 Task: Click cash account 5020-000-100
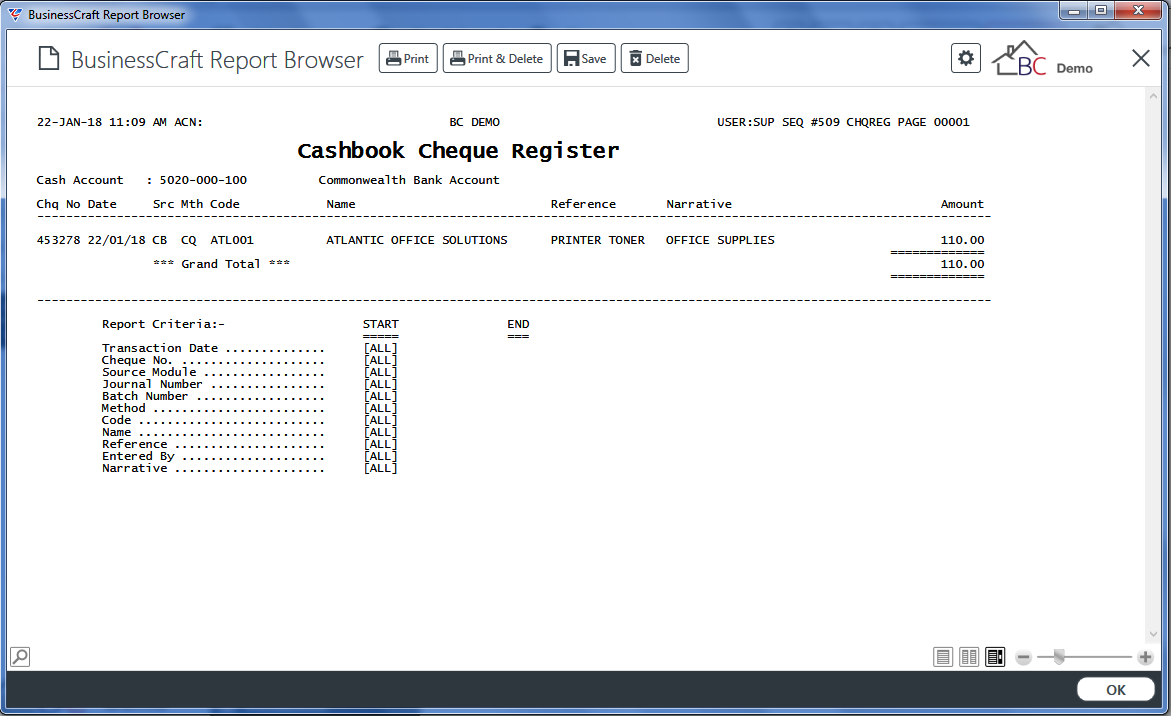pyautogui.click(x=203, y=180)
